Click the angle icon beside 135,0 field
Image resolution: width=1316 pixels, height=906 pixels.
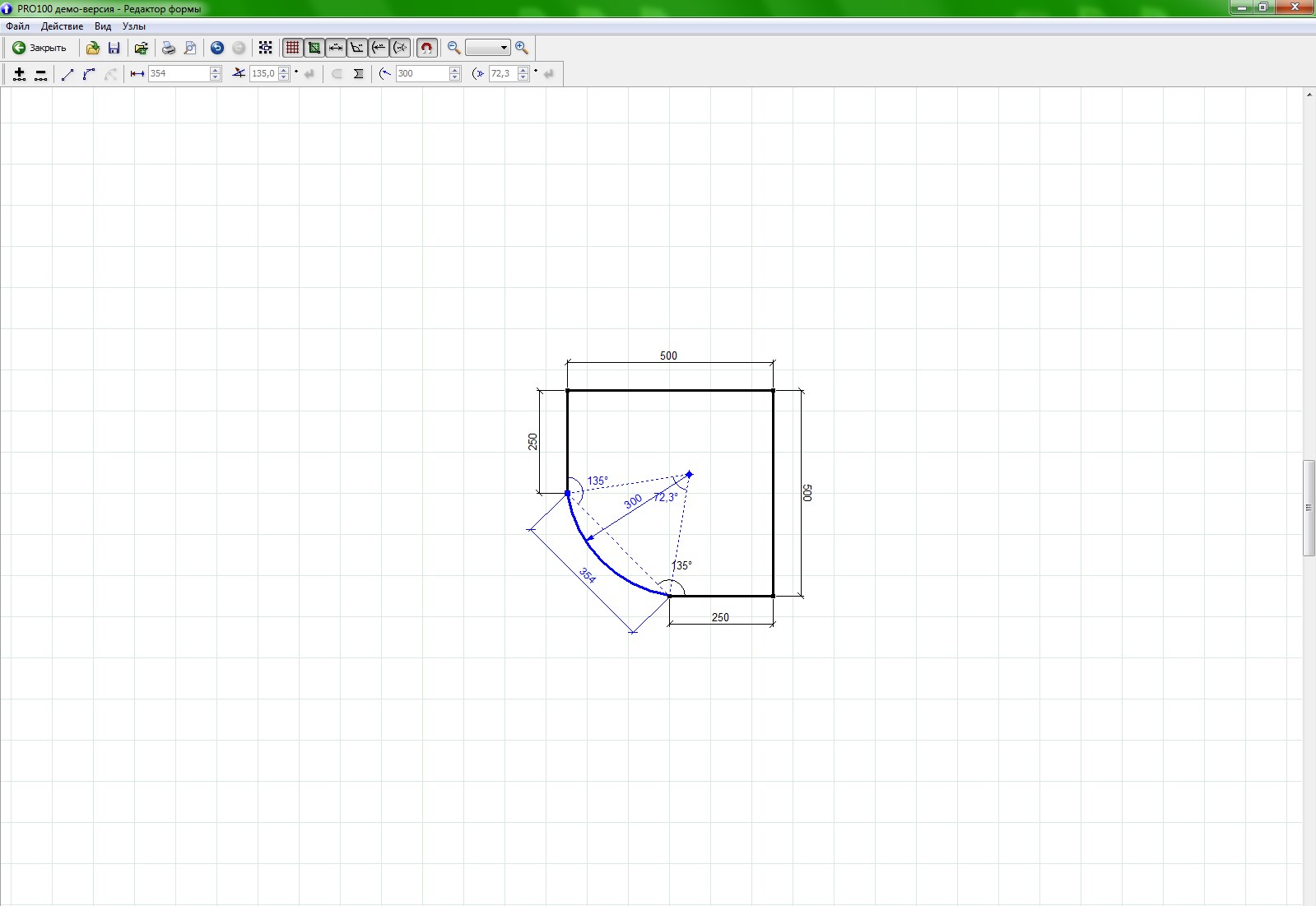click(239, 73)
